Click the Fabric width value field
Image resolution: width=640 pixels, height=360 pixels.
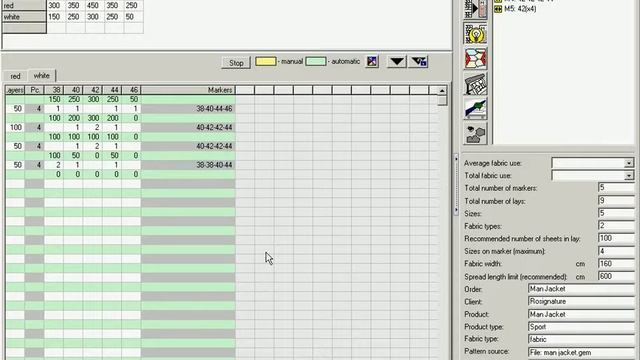pyautogui.click(x=616, y=264)
